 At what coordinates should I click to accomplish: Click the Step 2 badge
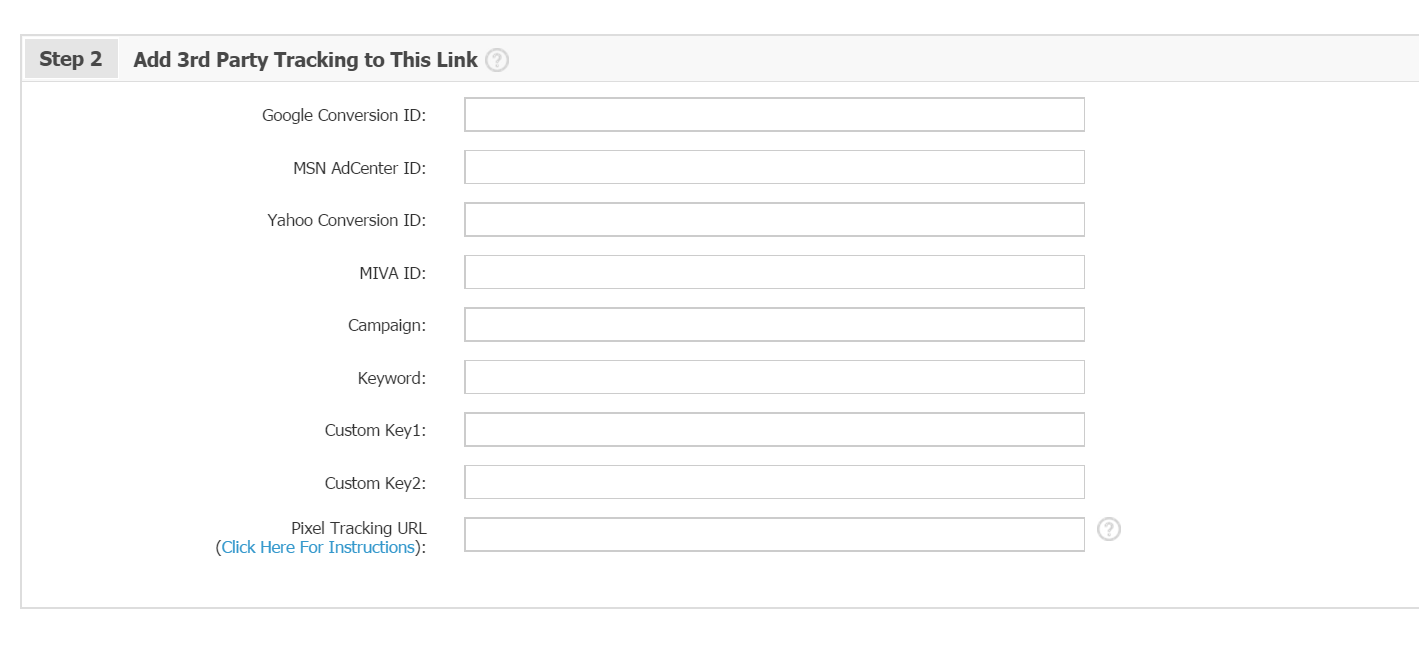point(71,59)
